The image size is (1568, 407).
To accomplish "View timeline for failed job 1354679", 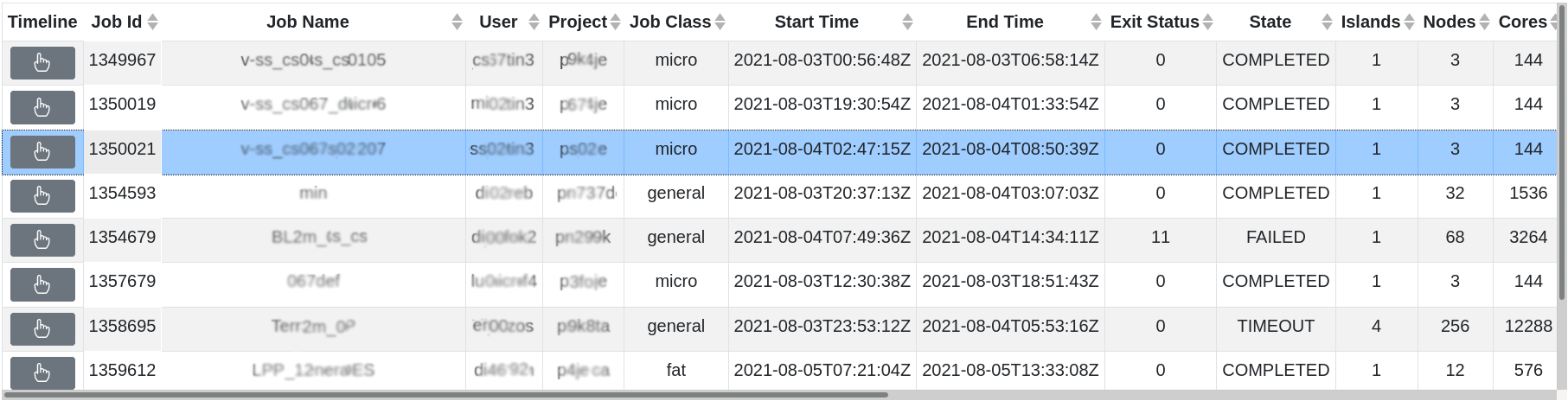I will point(42,240).
